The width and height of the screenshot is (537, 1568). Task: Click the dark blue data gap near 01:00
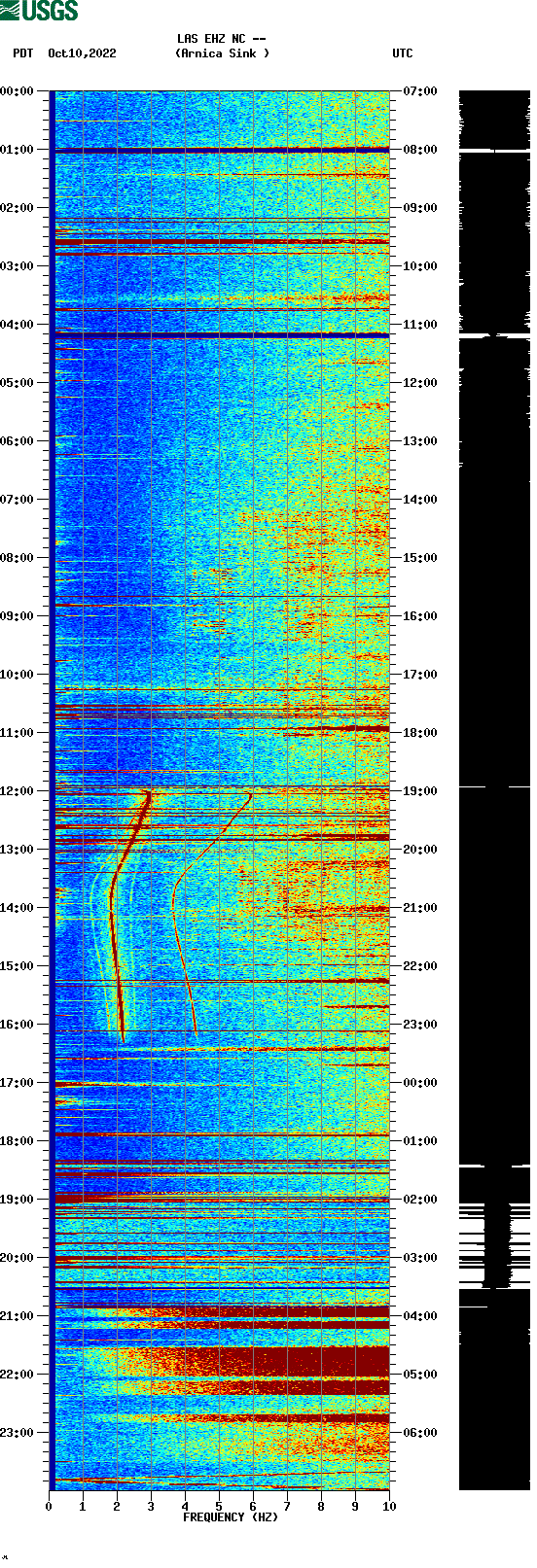222,150
